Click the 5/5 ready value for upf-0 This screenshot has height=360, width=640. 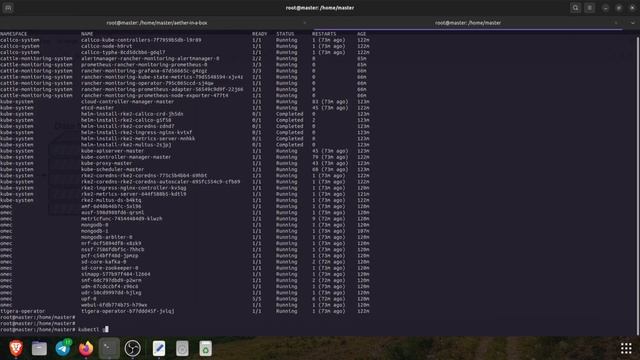(x=257, y=299)
